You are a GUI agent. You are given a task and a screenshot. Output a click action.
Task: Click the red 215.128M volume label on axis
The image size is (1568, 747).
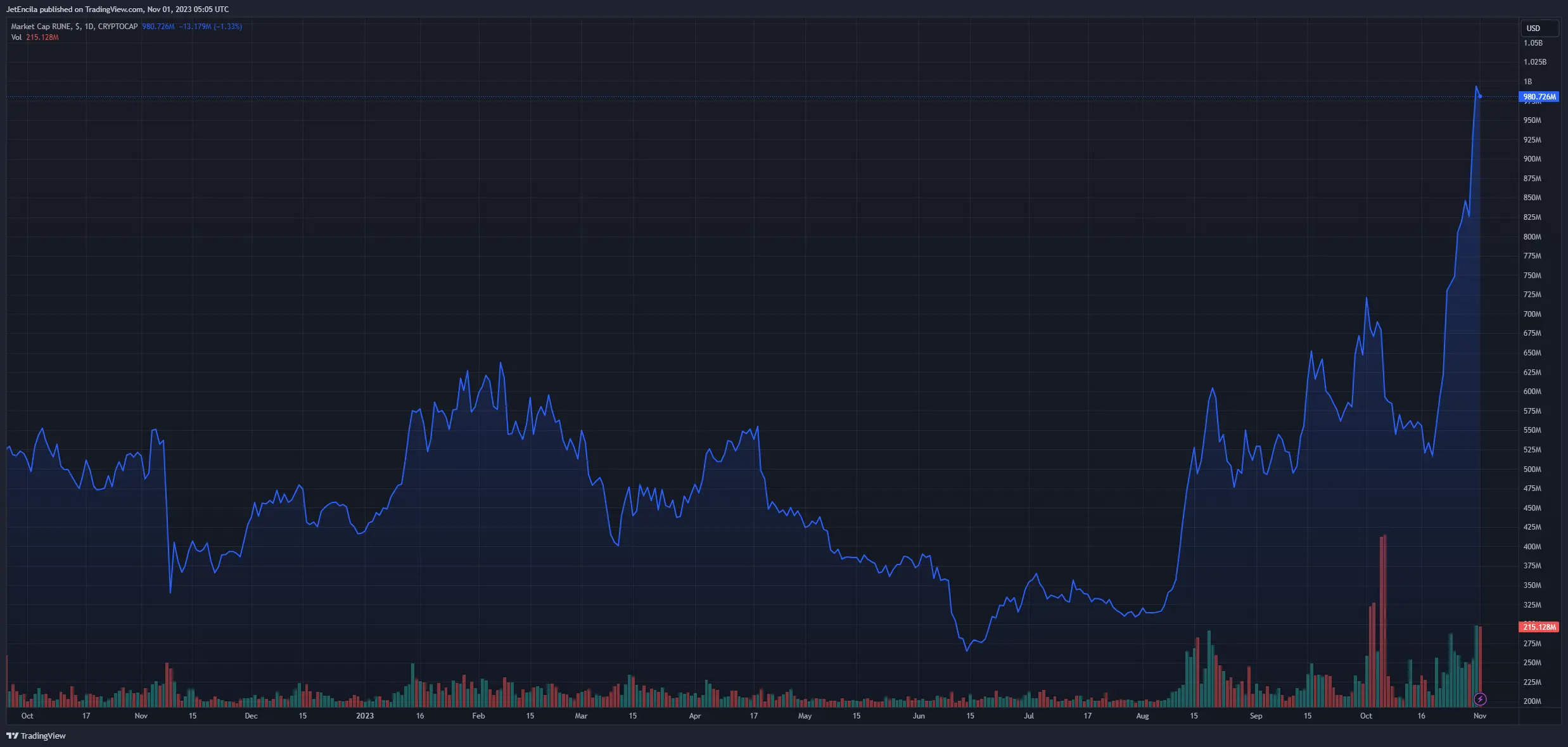(x=1539, y=627)
